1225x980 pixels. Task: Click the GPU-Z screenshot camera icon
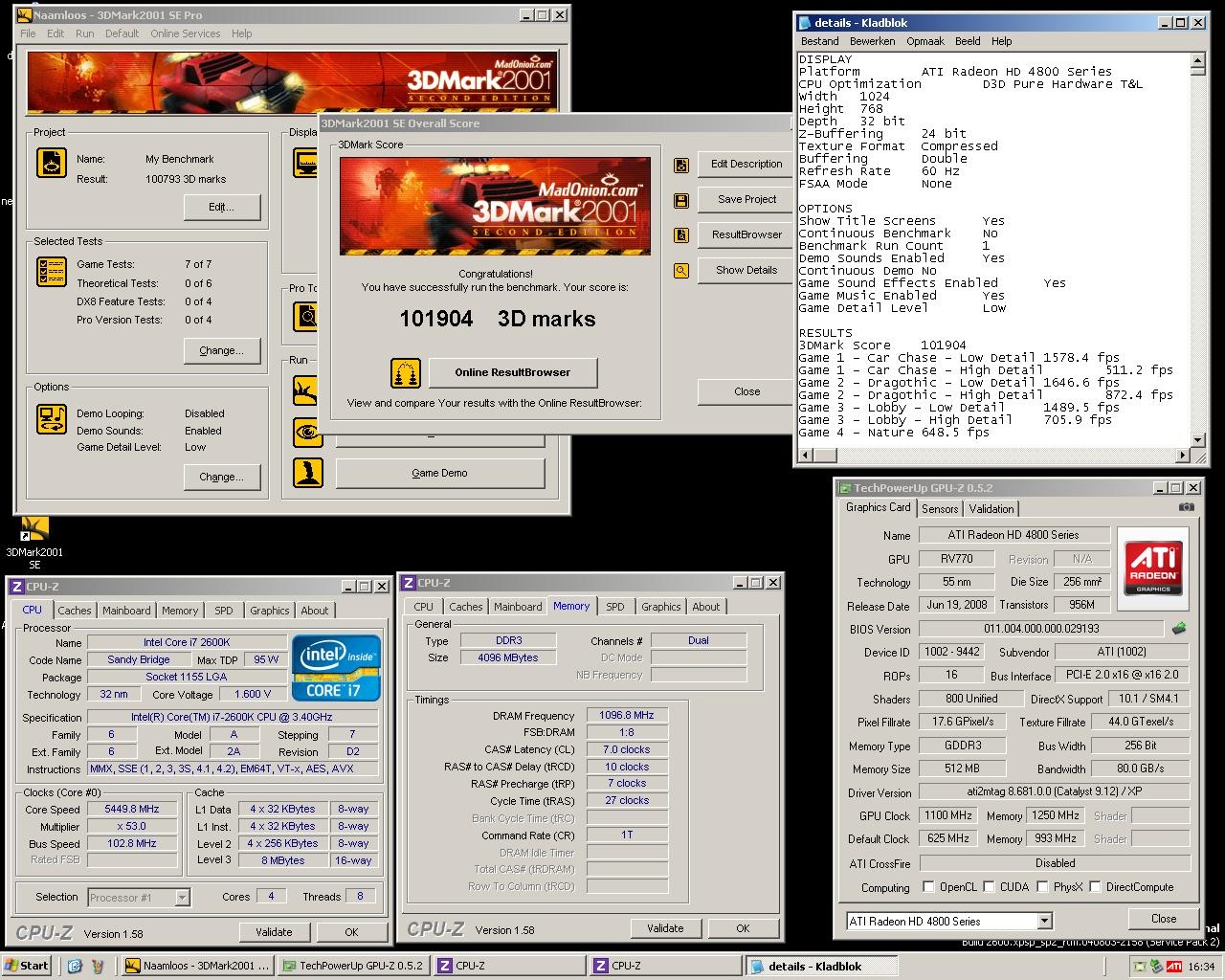[1187, 507]
